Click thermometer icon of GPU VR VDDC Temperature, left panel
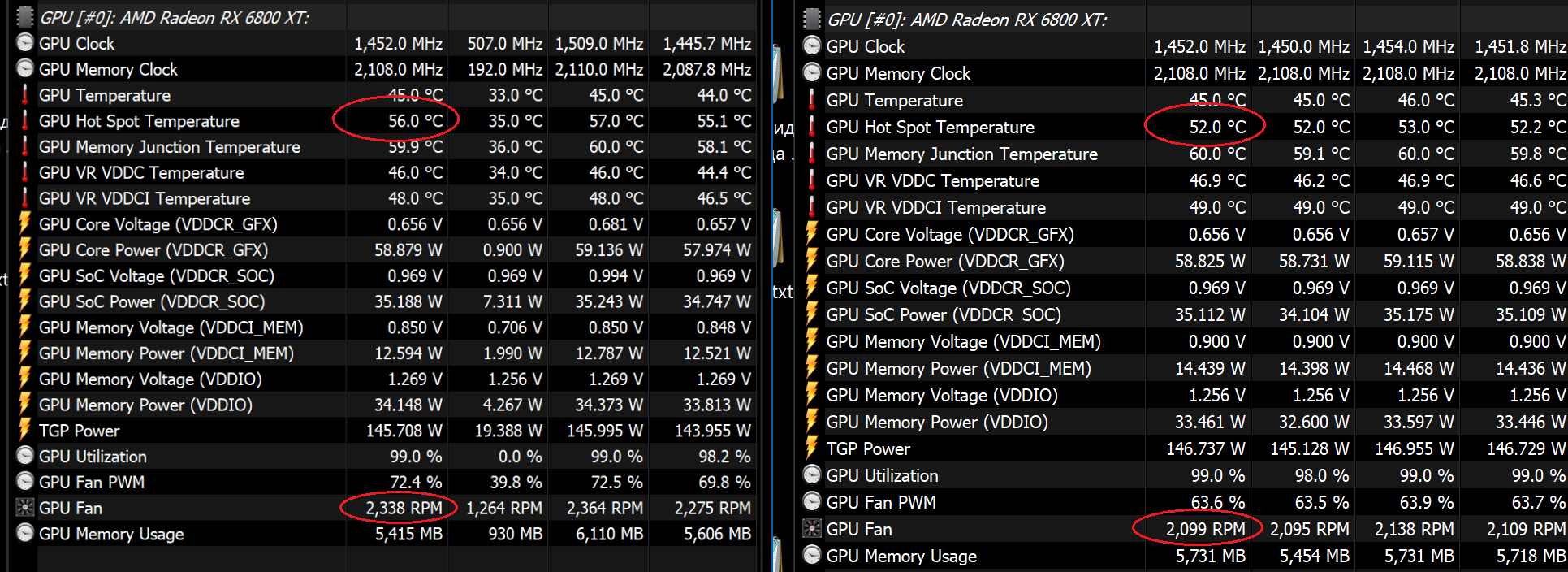The width and height of the screenshot is (1568, 572). click(x=25, y=172)
